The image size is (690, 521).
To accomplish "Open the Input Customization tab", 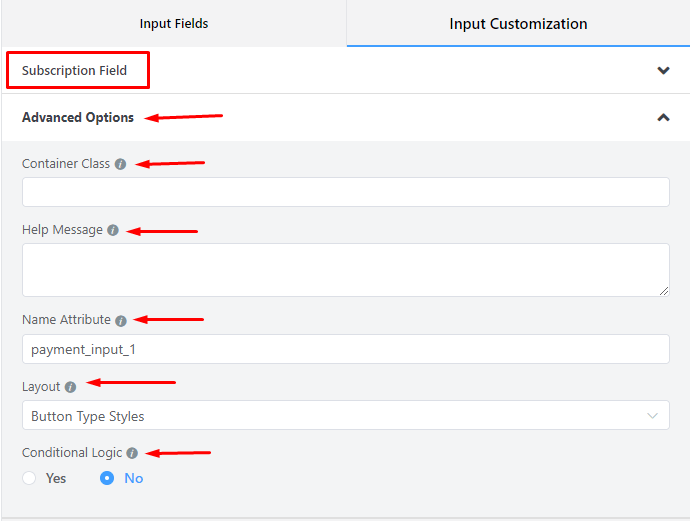I will (x=518, y=23).
